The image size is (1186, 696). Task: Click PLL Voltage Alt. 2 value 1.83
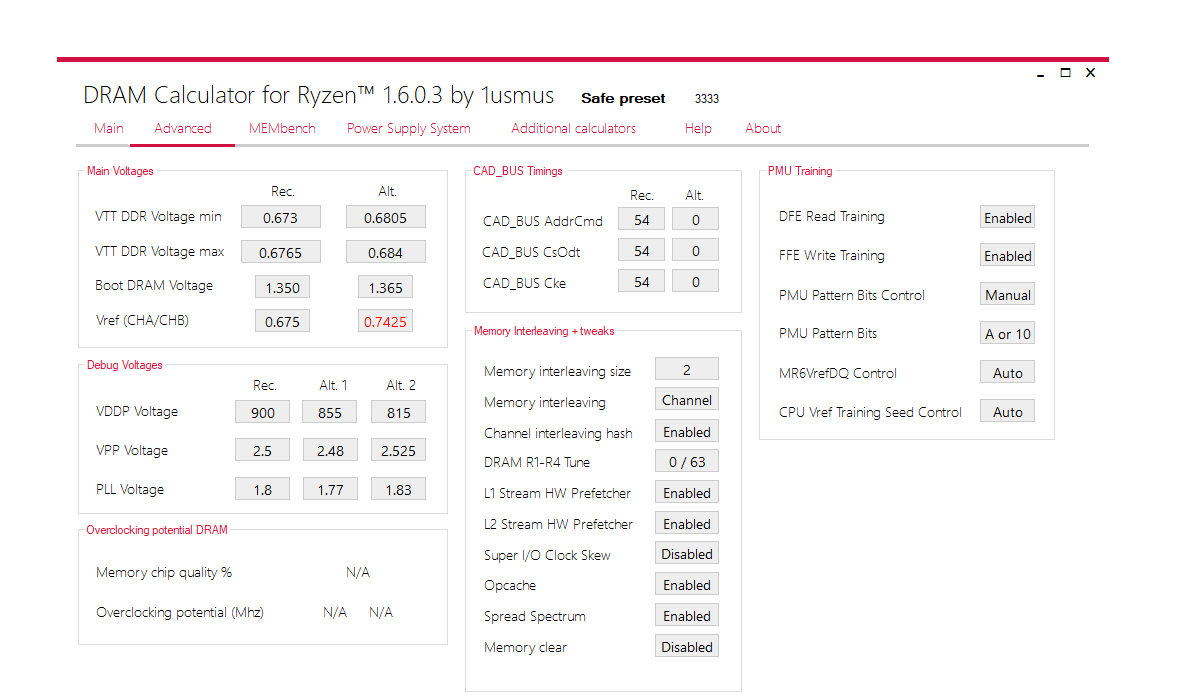click(x=398, y=489)
